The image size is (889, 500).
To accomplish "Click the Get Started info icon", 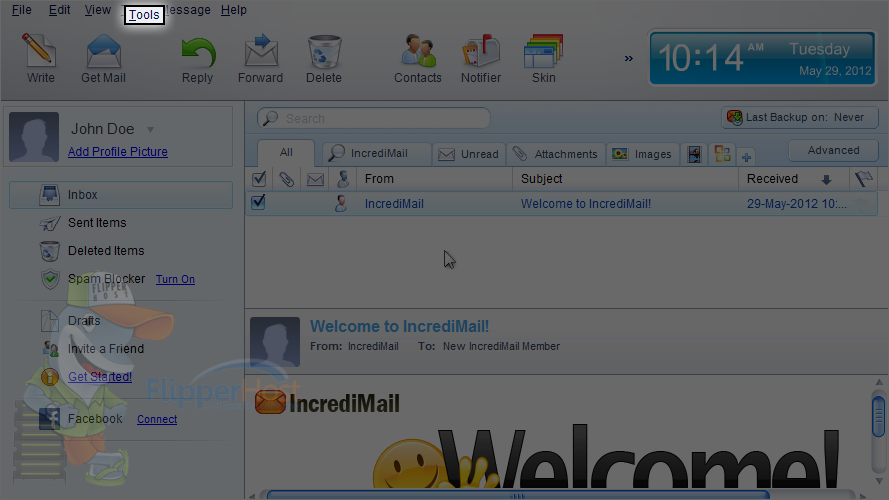I will point(50,376).
